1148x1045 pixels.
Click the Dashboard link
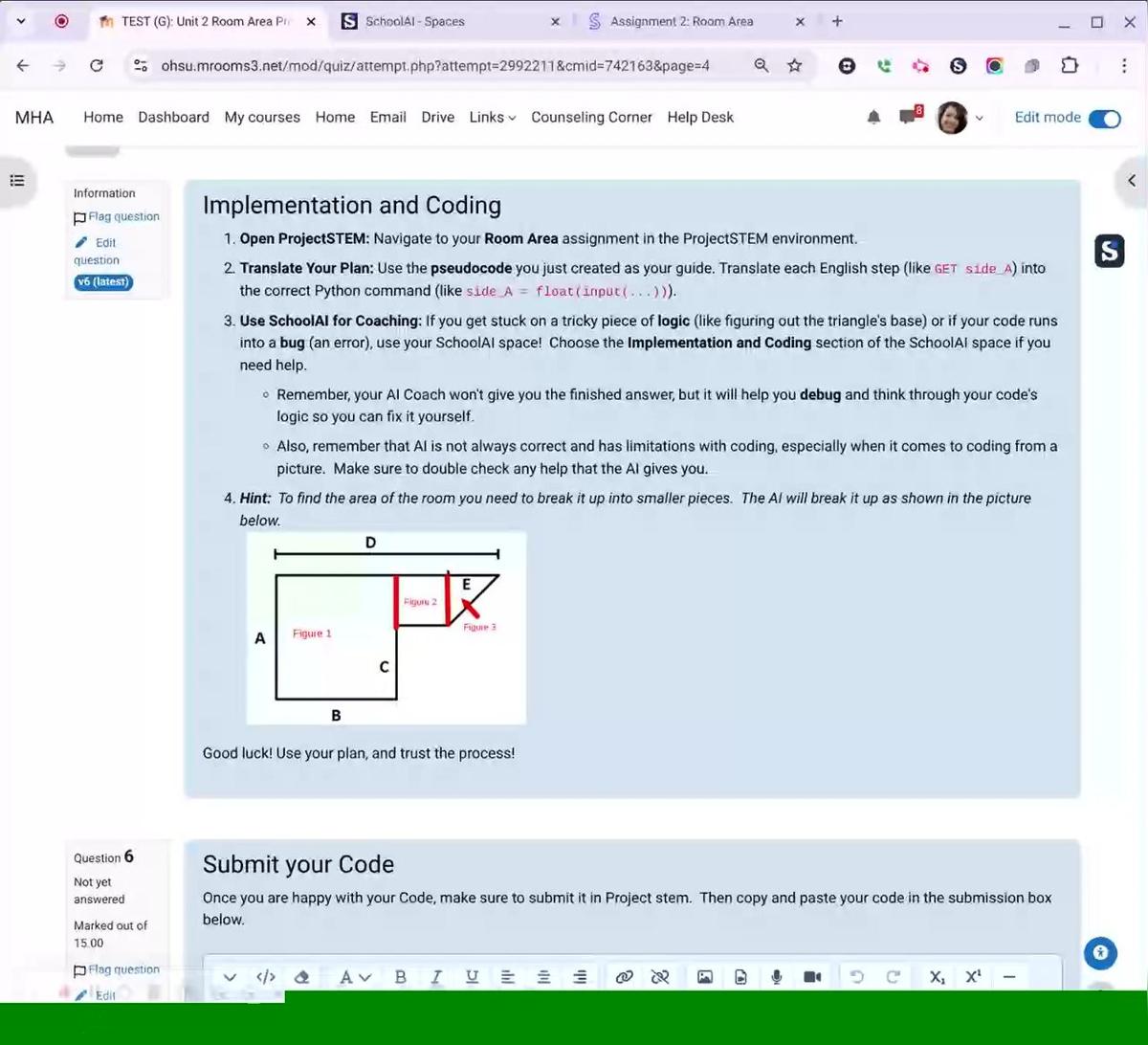pyautogui.click(x=173, y=117)
